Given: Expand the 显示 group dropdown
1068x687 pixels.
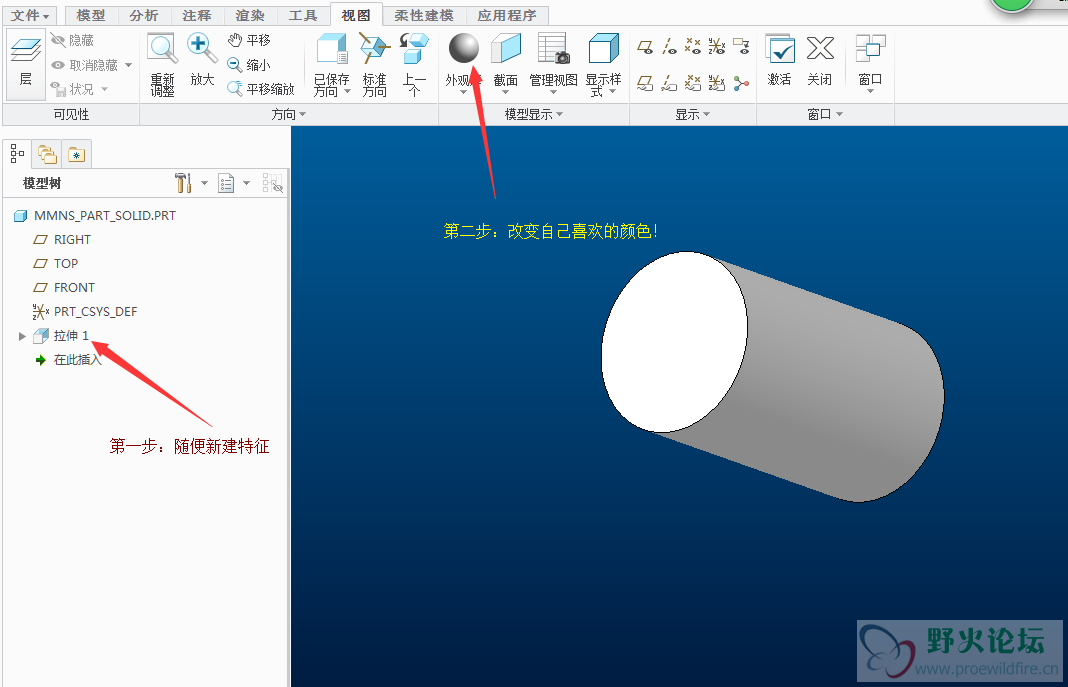Looking at the screenshot, I should click(707, 114).
